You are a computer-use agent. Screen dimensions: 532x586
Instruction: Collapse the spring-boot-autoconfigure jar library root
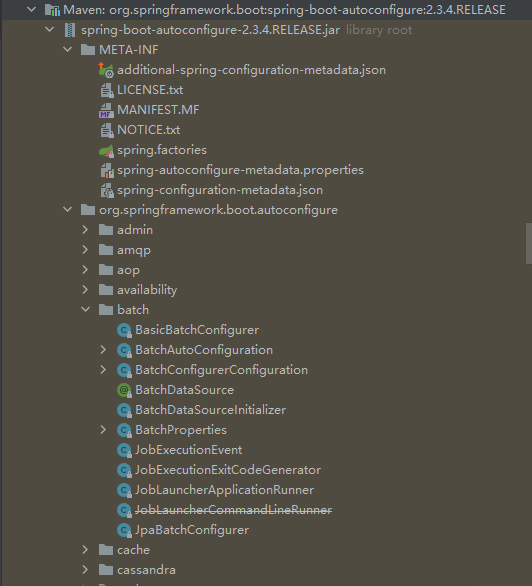50,30
